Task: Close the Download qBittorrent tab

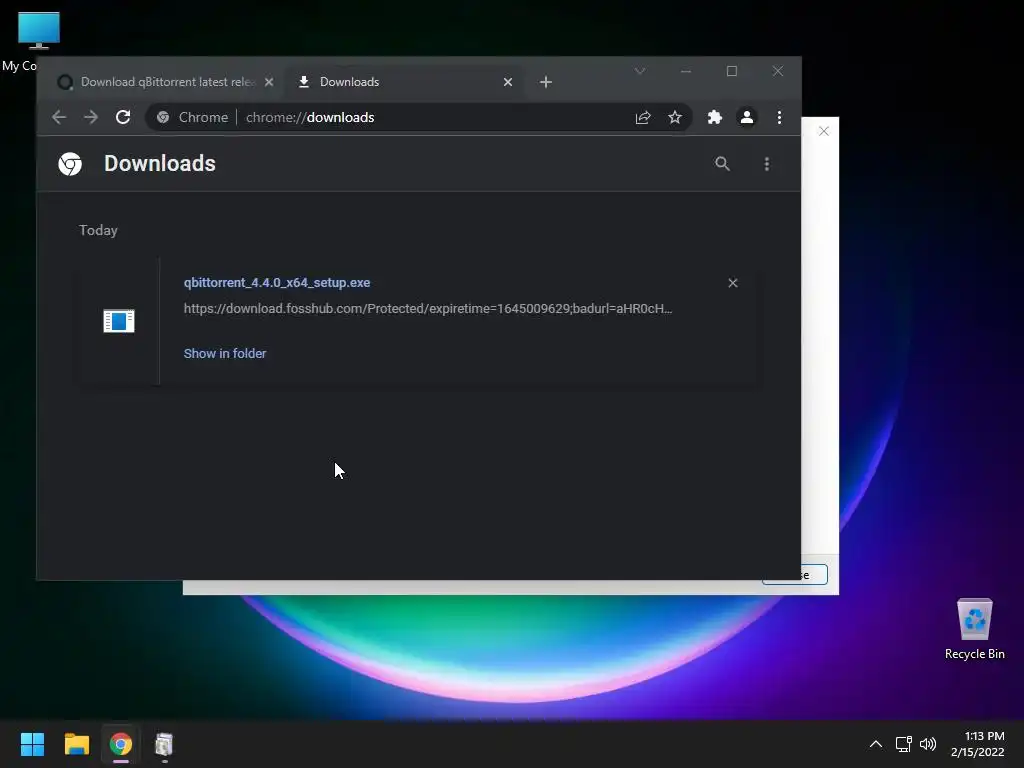Action: point(269,82)
